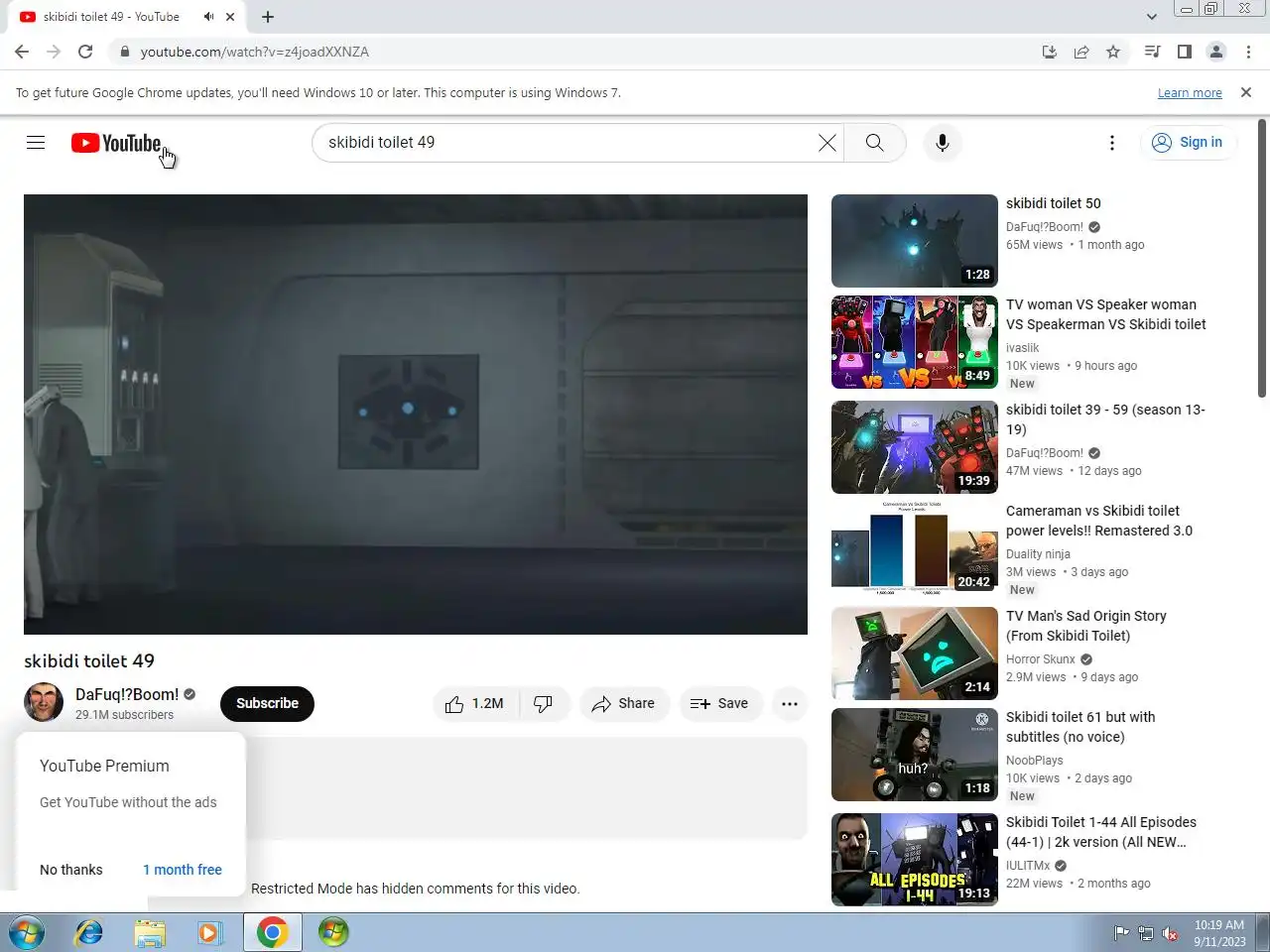Toggle Chrome side panel

(1184, 52)
